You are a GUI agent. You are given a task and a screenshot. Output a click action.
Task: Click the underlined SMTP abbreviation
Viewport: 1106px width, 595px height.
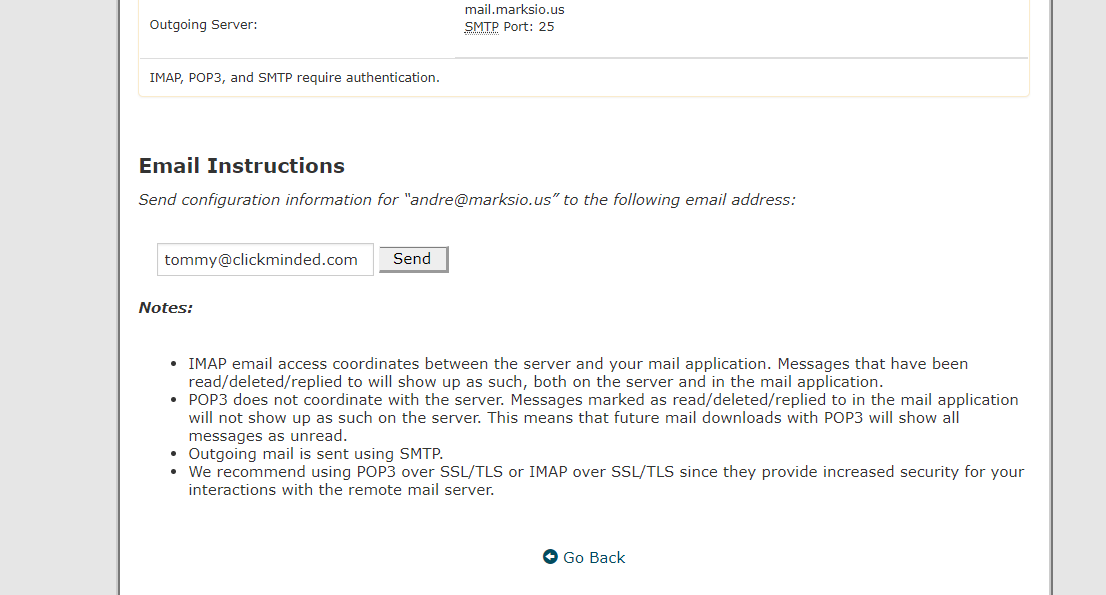click(481, 27)
